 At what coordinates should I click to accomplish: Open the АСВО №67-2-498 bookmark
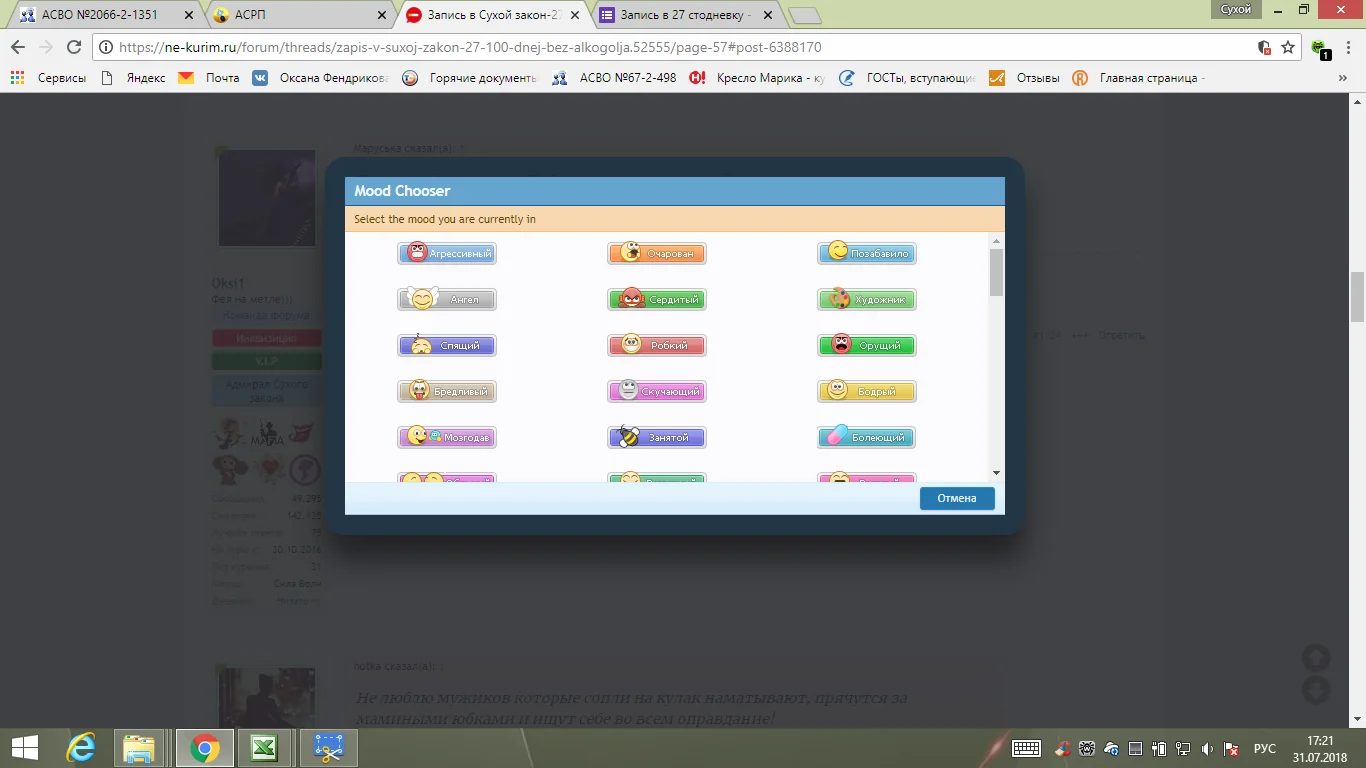click(x=615, y=78)
